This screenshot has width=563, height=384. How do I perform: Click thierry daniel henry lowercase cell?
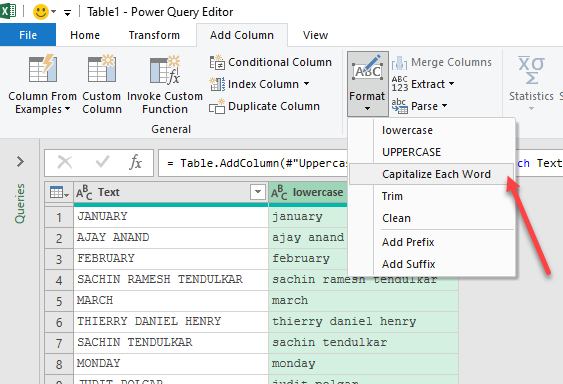363,322
